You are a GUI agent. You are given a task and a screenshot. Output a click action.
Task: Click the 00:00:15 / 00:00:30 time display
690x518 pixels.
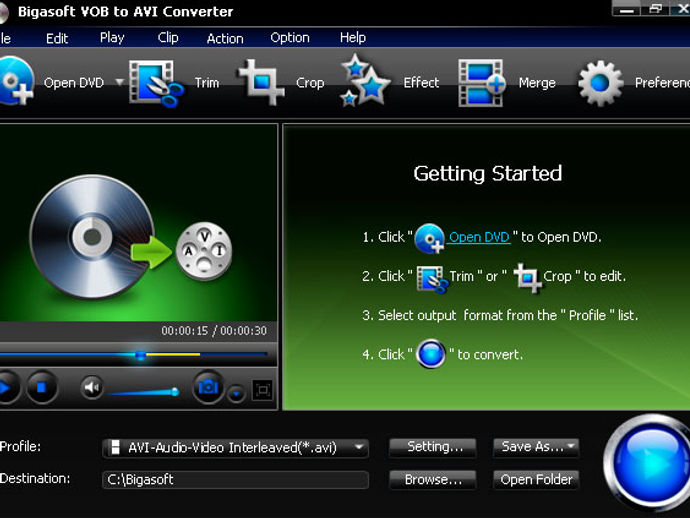tap(214, 331)
